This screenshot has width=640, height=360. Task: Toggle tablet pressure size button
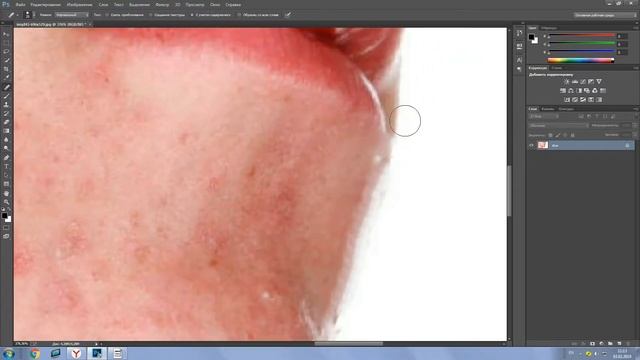(x=288, y=15)
